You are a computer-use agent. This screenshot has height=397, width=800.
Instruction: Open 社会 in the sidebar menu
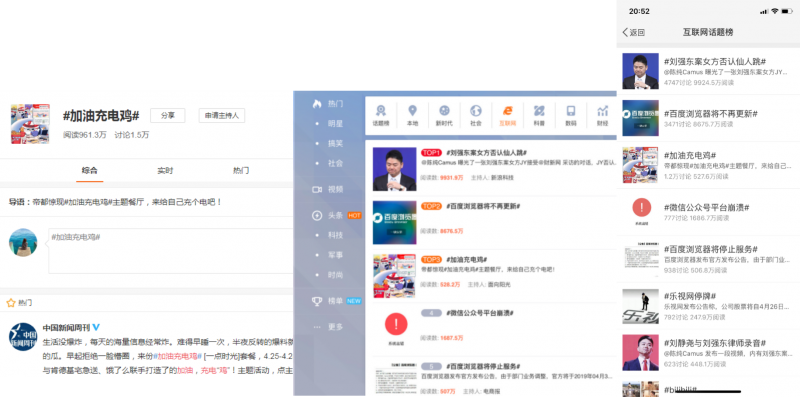(335, 163)
